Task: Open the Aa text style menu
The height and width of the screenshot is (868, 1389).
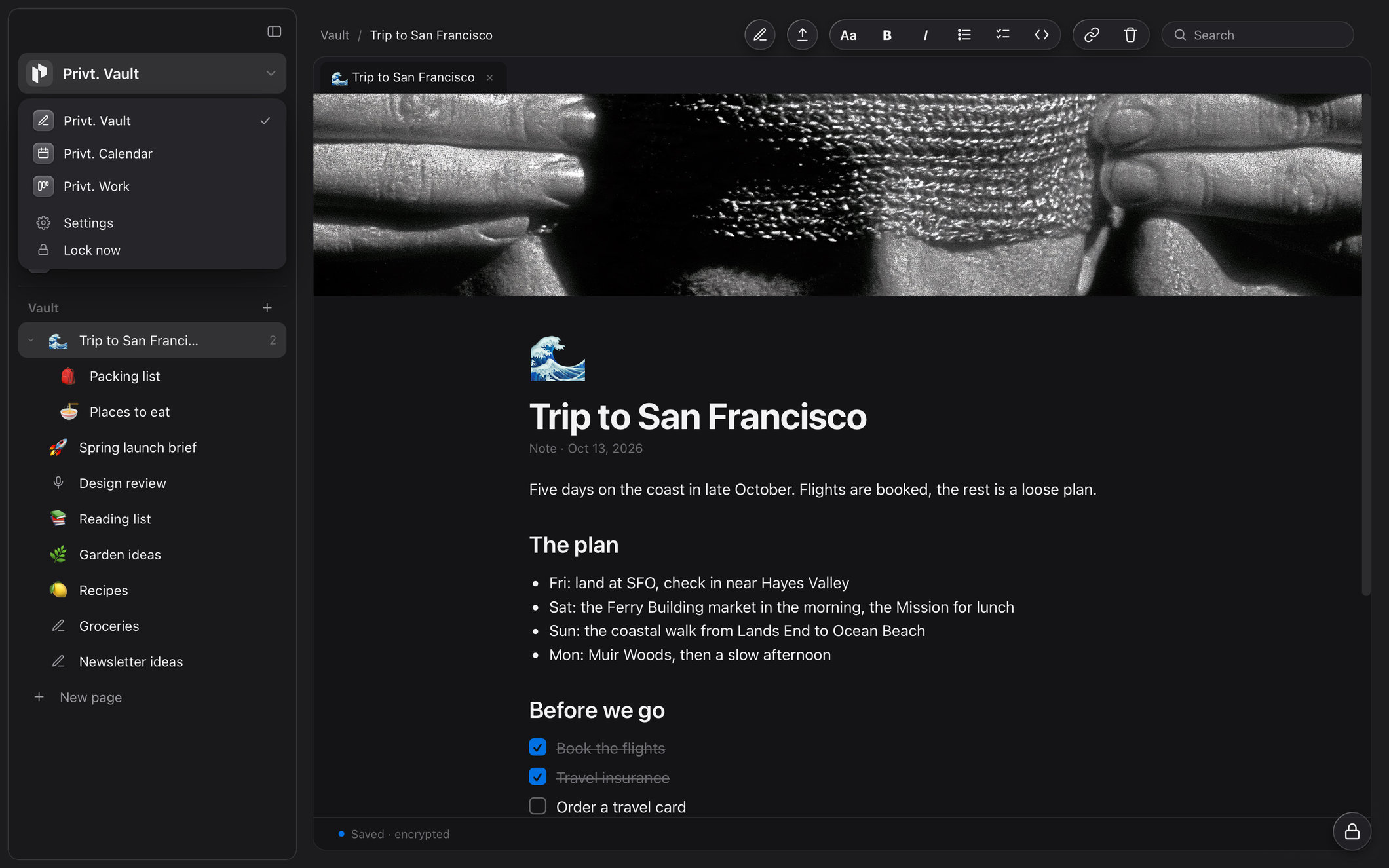Action: pyautogui.click(x=848, y=35)
